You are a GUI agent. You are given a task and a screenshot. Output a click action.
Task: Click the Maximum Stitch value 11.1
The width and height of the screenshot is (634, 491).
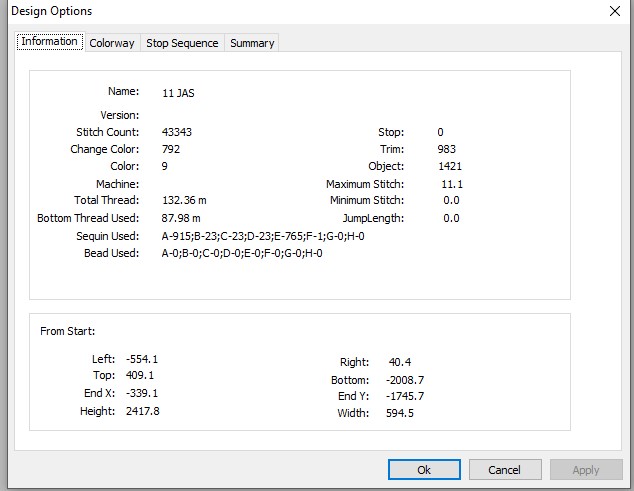click(452, 184)
